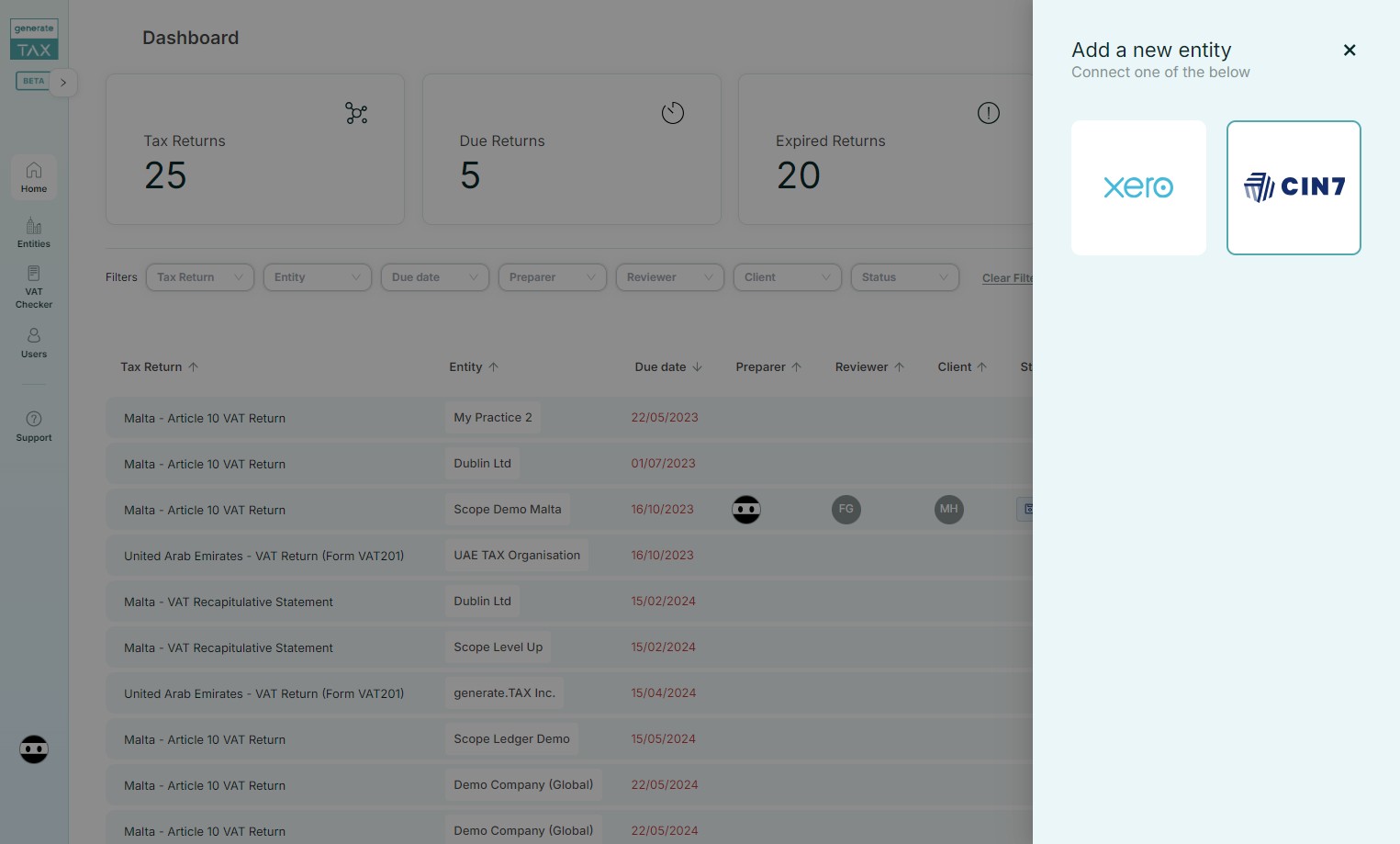Click the Tax Returns summary card
The image size is (1400, 844).
point(255,149)
